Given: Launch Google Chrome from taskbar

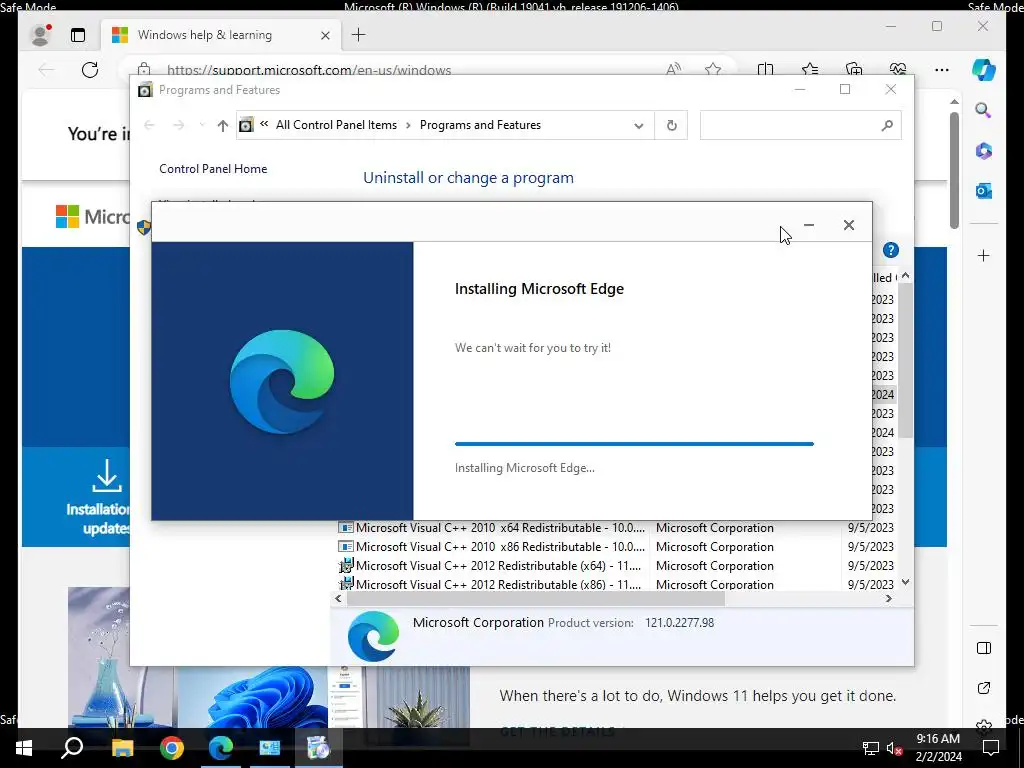Looking at the screenshot, I should 172,748.
